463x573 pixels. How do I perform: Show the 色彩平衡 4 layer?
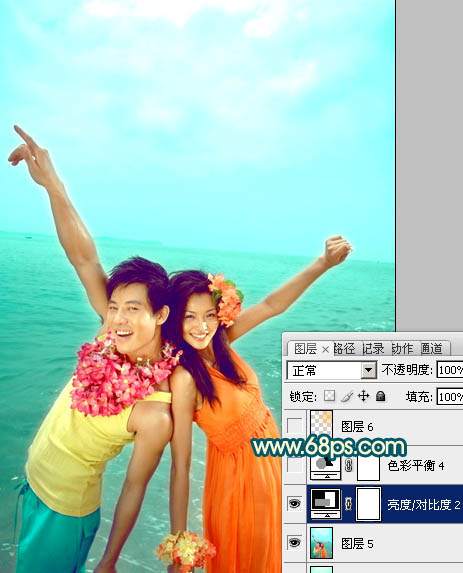coord(295,465)
